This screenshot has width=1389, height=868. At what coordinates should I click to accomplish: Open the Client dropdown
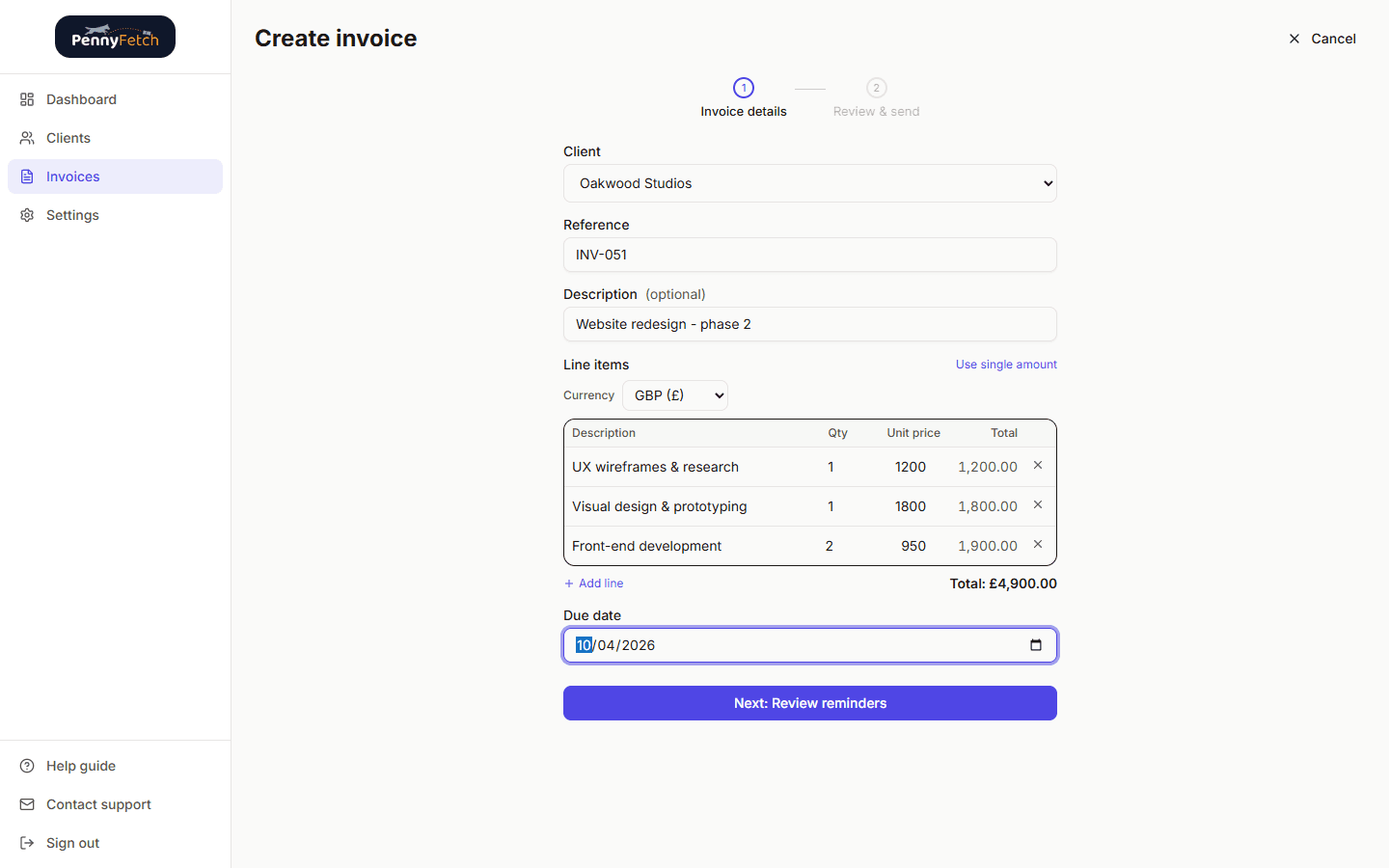(810, 183)
